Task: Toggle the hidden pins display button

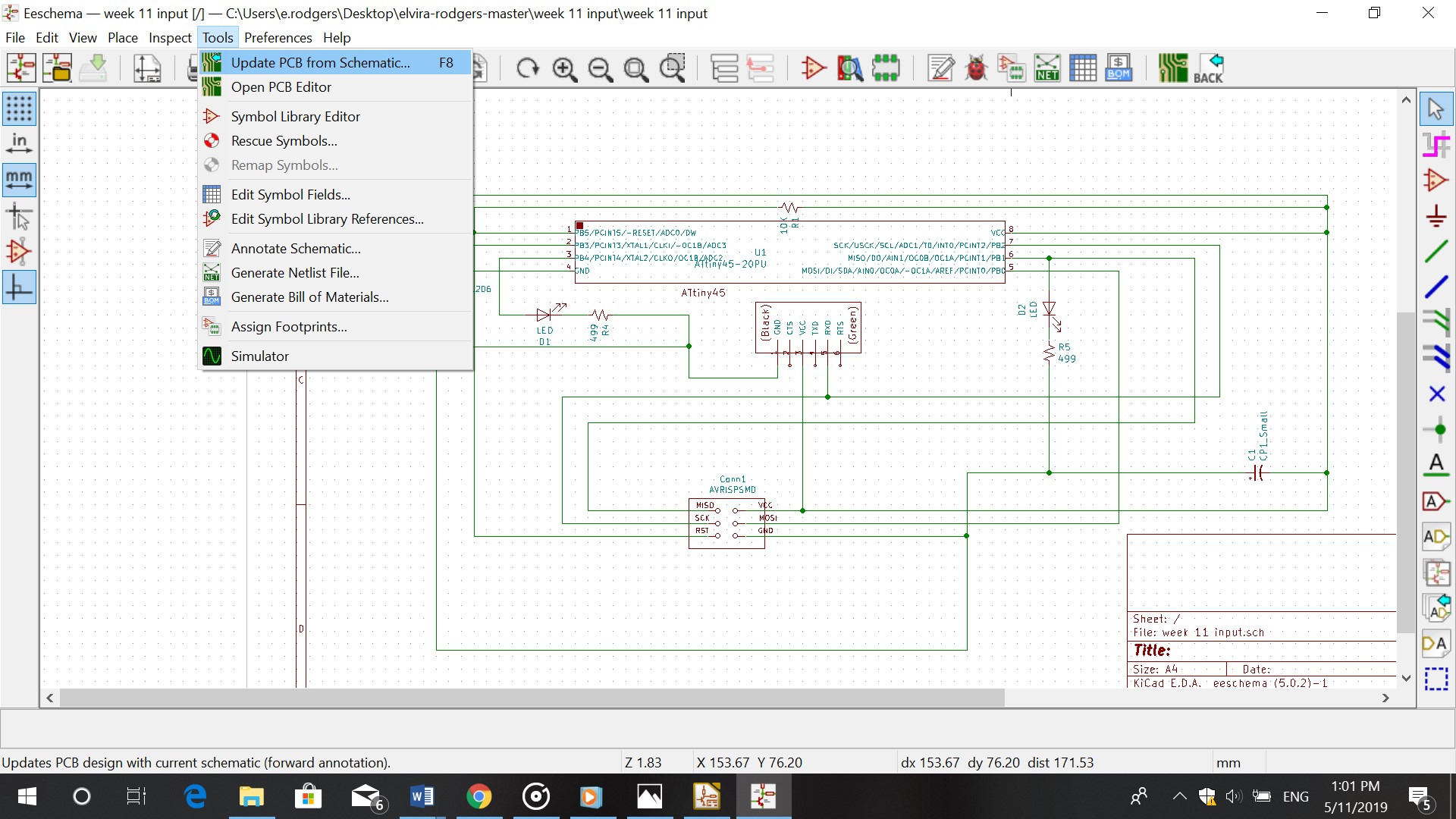Action: (19, 252)
